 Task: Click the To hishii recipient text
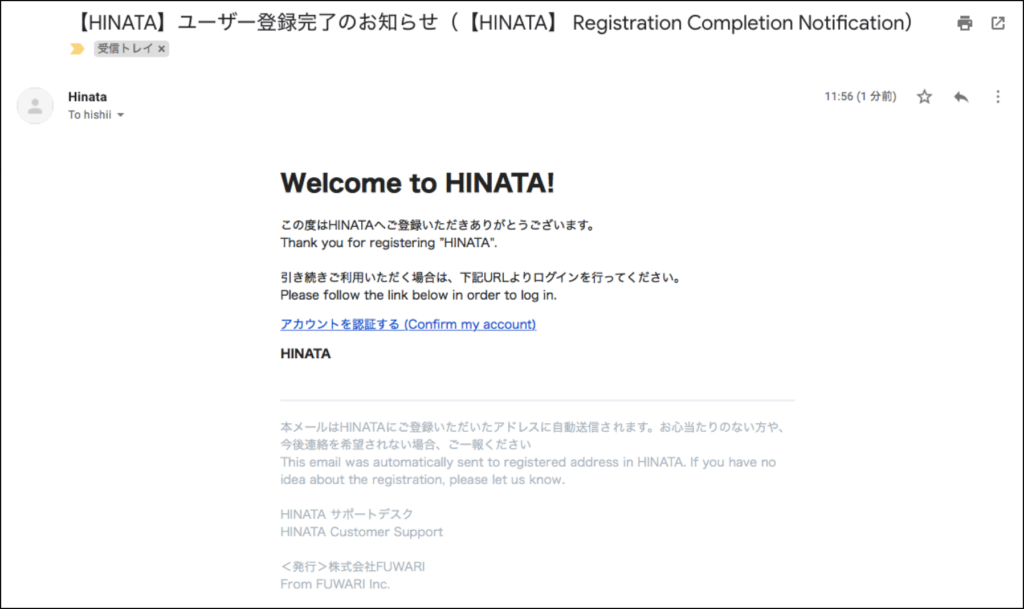[89, 115]
